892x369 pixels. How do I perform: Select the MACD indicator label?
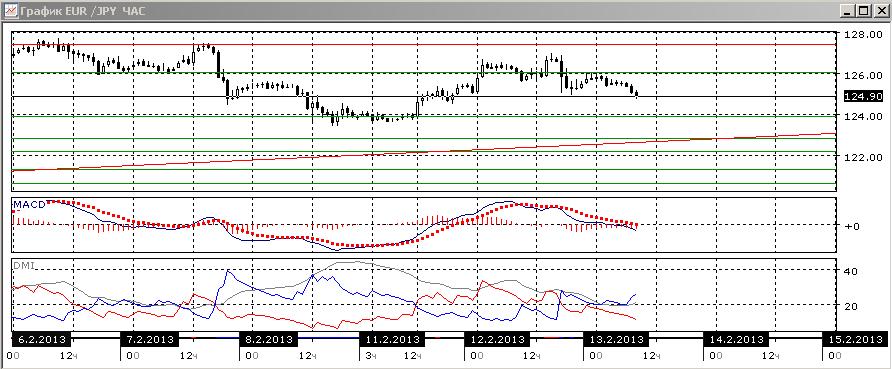pyautogui.click(x=29, y=205)
